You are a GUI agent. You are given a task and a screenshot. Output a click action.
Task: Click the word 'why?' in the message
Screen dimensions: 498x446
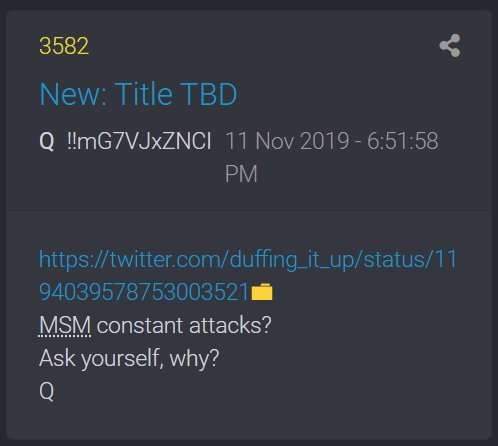click(194, 359)
